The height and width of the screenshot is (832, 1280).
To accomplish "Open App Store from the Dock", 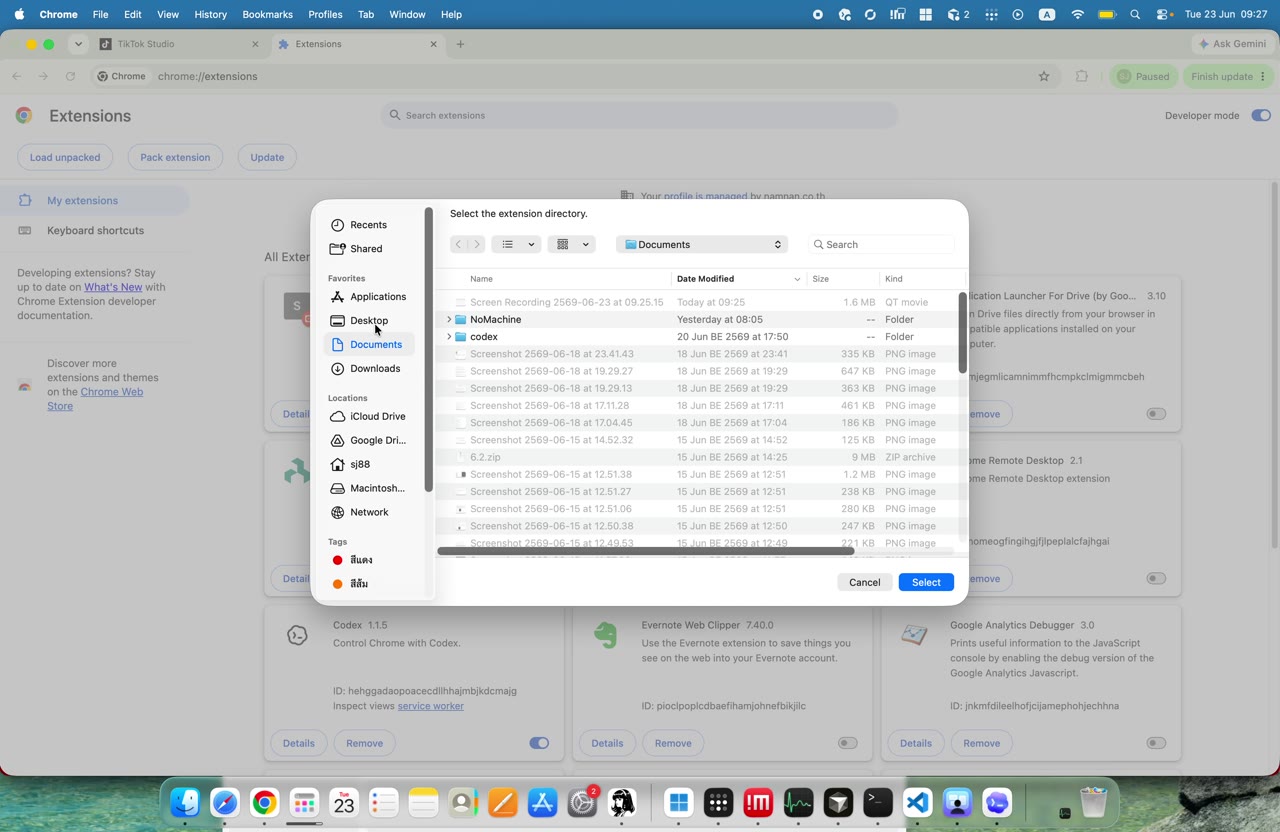I will pyautogui.click(x=542, y=802).
